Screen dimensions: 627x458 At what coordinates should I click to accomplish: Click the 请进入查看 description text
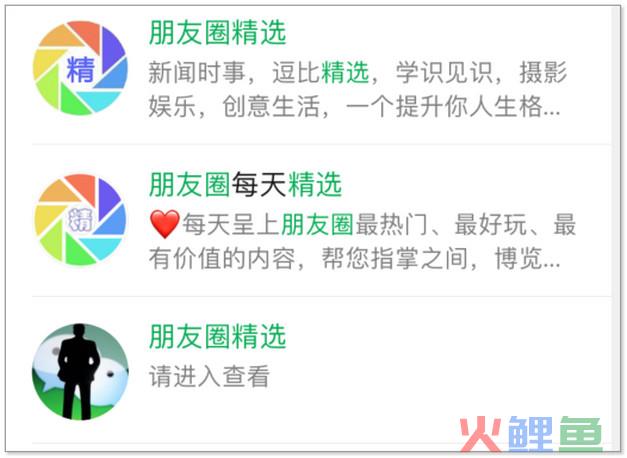(x=209, y=376)
